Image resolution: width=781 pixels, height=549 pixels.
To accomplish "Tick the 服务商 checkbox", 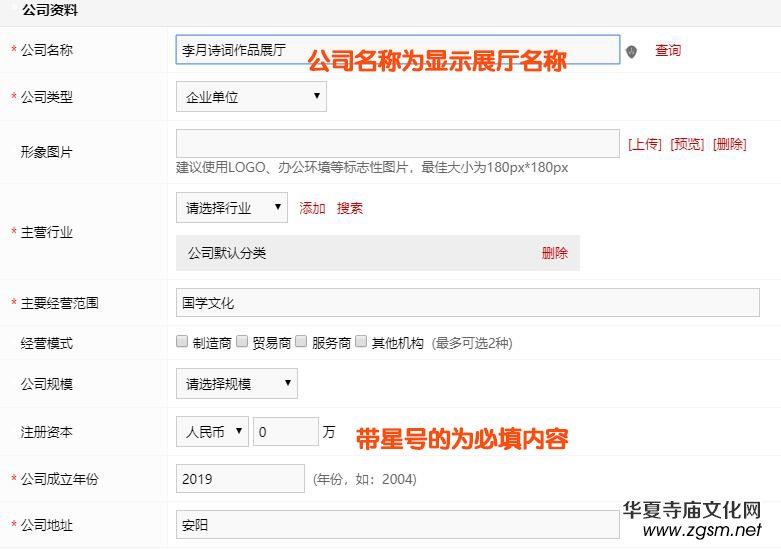I will tap(302, 341).
